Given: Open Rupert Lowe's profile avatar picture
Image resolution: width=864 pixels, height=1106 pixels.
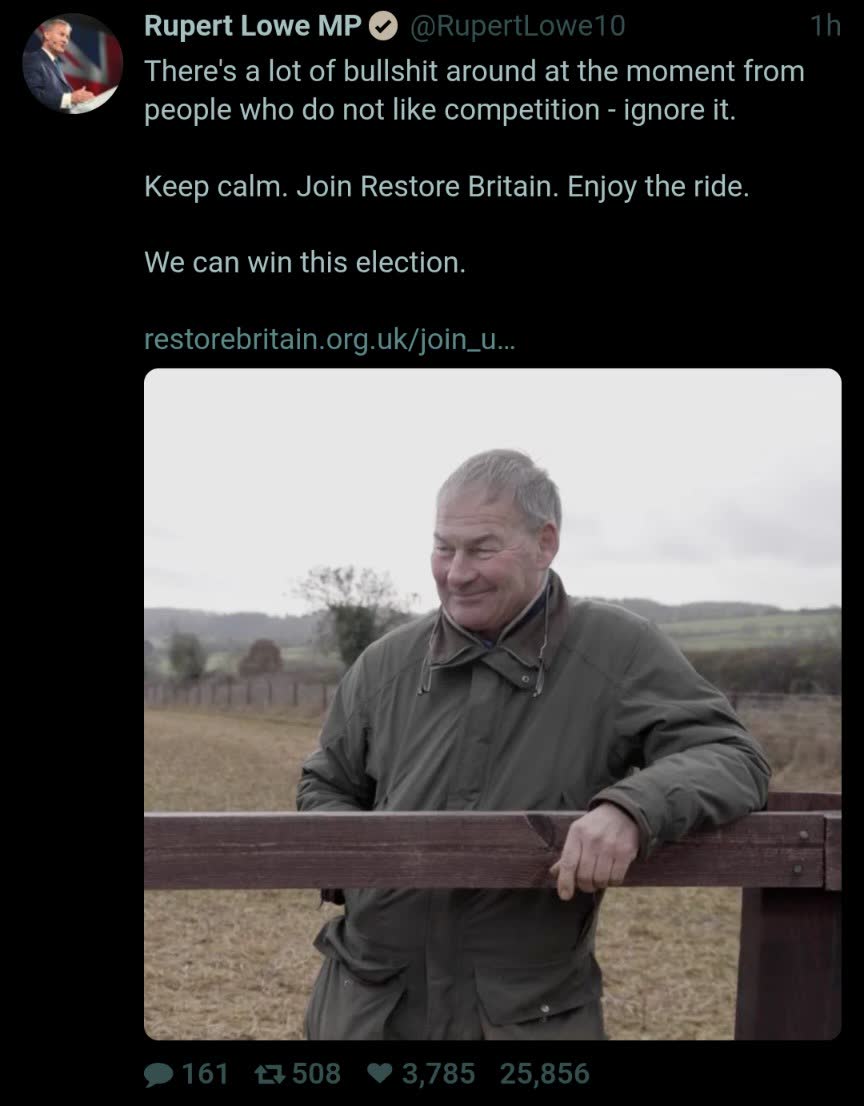Looking at the screenshot, I should (73, 64).
